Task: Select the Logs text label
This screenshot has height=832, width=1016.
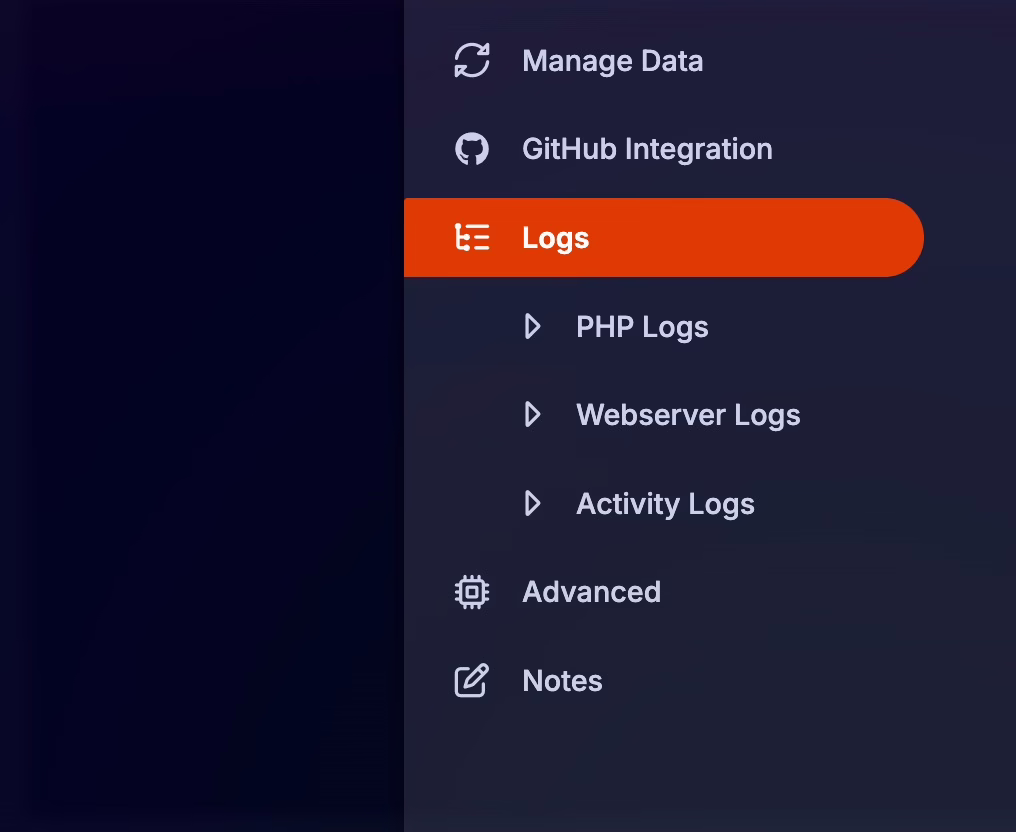Action: 556,238
